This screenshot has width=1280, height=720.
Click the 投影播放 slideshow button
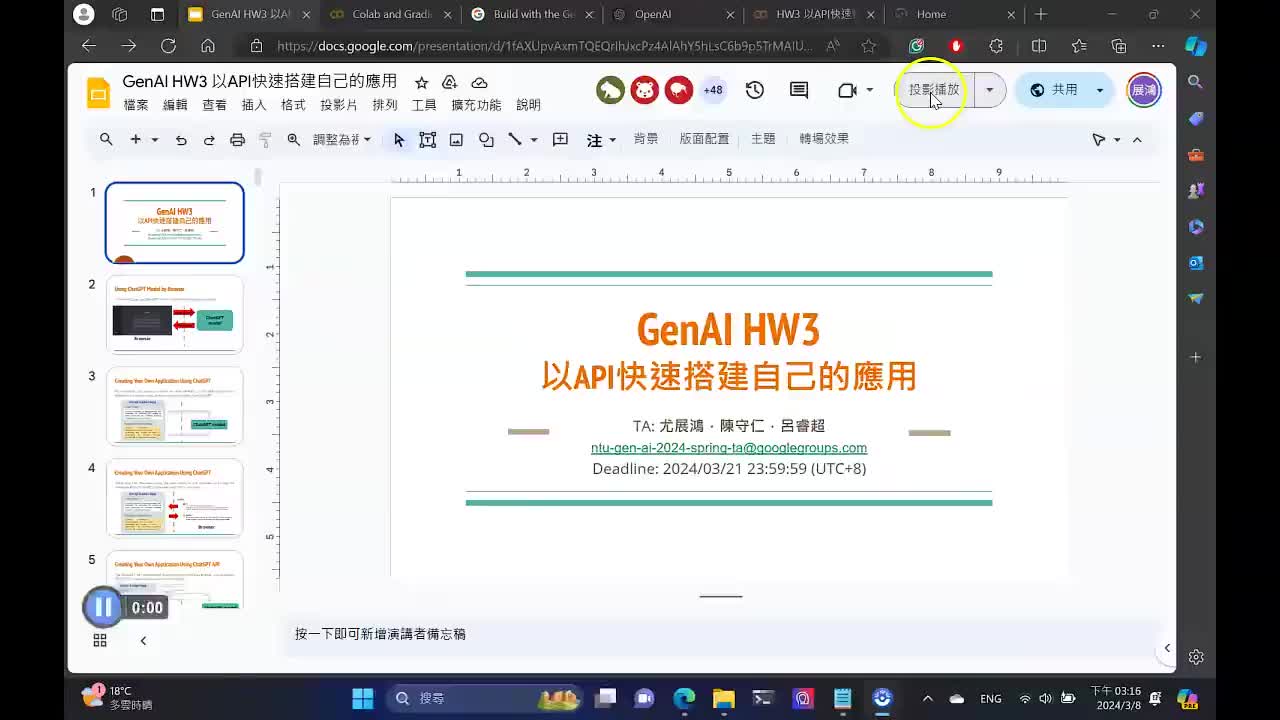point(934,90)
